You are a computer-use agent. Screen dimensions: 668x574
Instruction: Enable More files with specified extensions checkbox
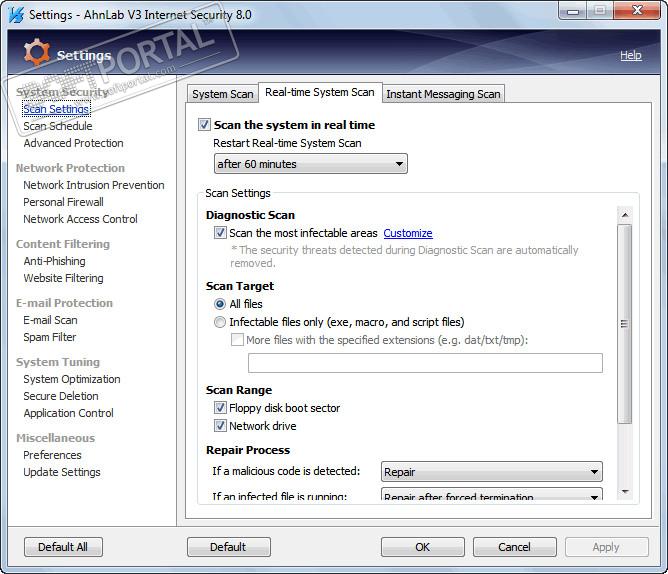[237, 340]
